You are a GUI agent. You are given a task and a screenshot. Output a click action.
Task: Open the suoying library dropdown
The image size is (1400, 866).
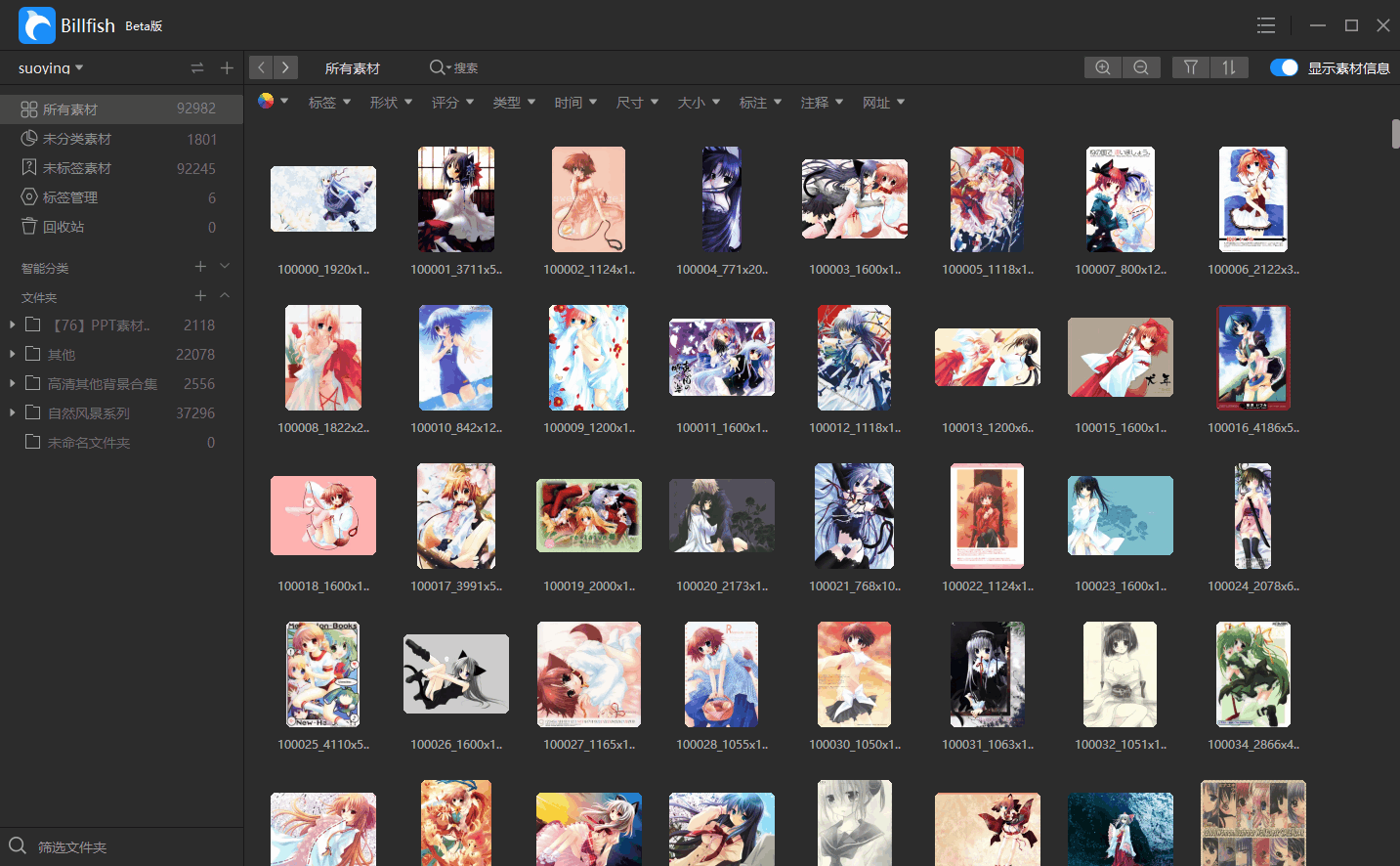click(x=51, y=68)
